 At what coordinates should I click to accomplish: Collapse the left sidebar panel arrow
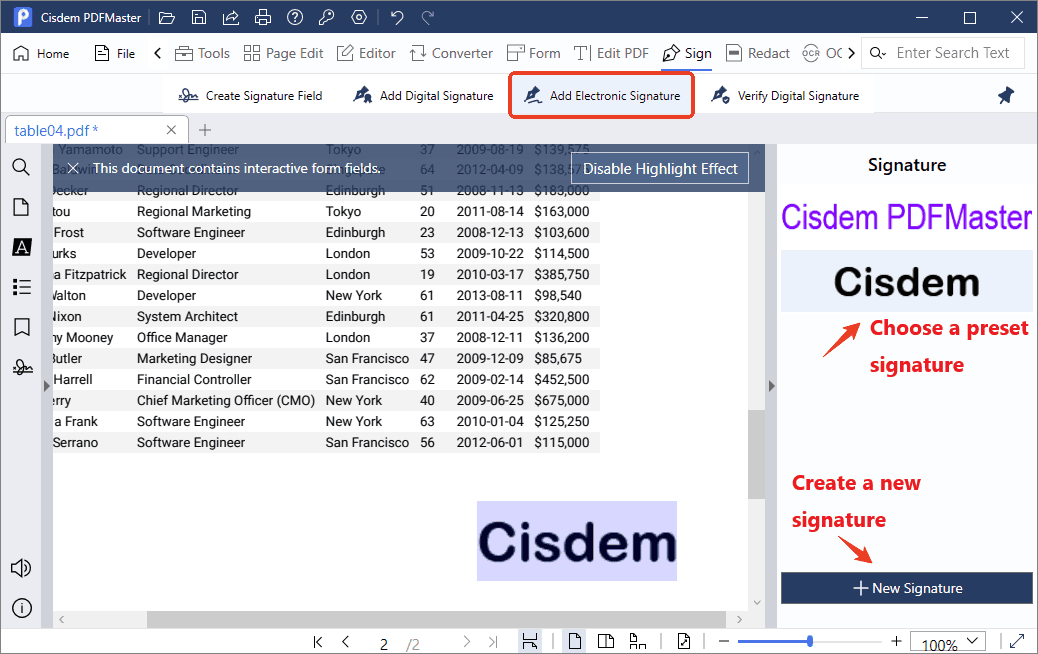coord(46,385)
